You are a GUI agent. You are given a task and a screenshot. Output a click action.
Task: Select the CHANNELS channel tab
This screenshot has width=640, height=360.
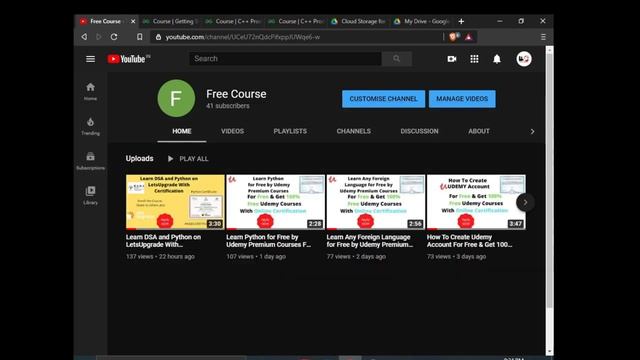[353, 131]
